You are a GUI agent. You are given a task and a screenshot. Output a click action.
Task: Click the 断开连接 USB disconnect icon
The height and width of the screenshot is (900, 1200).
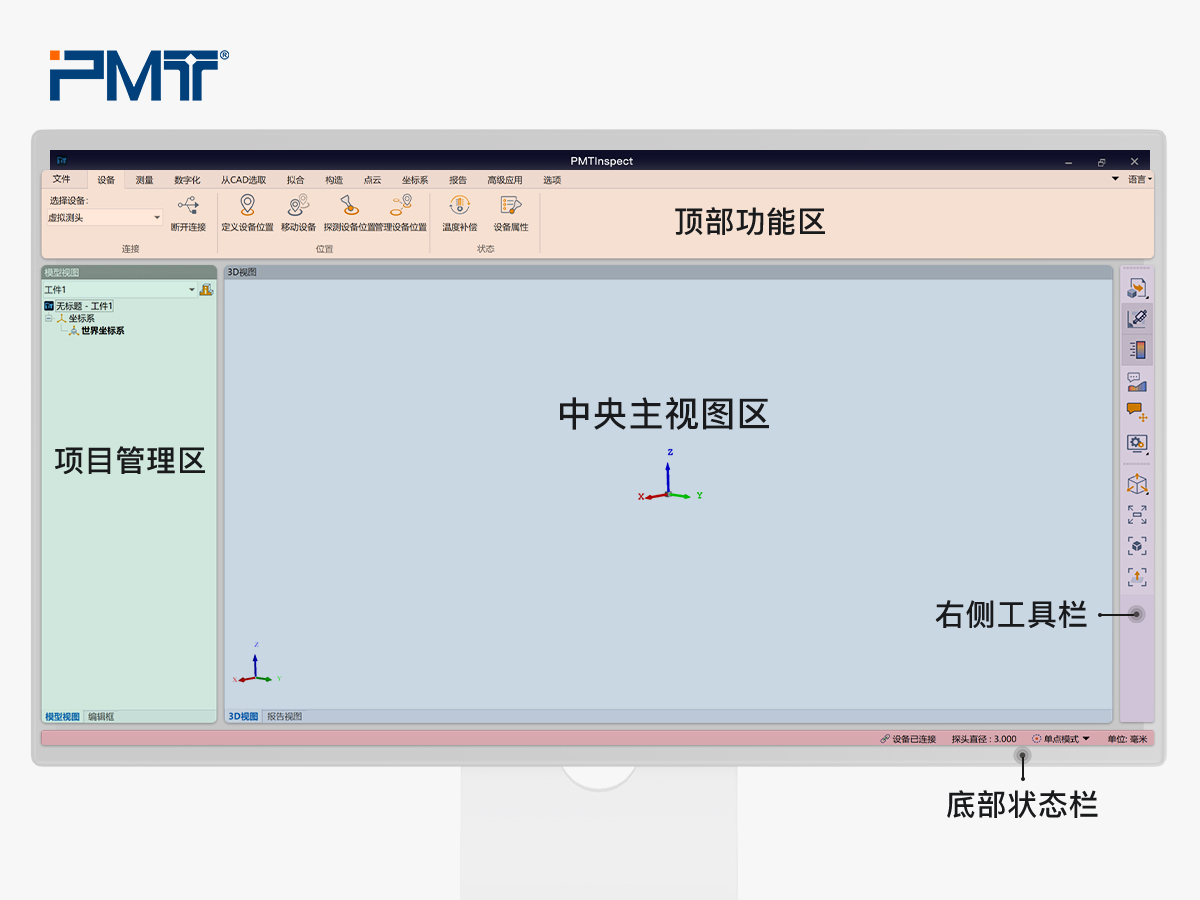tap(187, 205)
